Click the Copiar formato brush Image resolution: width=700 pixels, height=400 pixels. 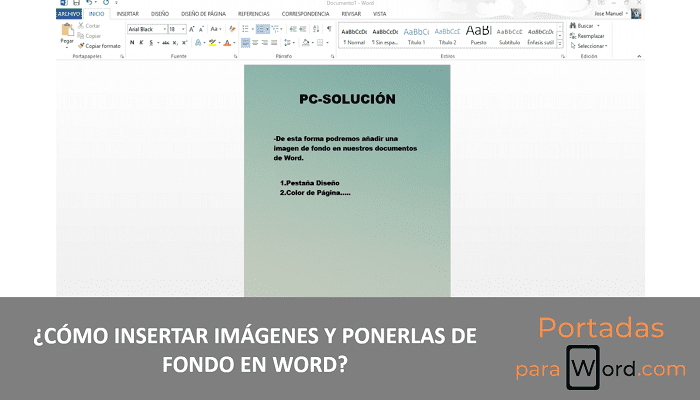tap(99, 46)
